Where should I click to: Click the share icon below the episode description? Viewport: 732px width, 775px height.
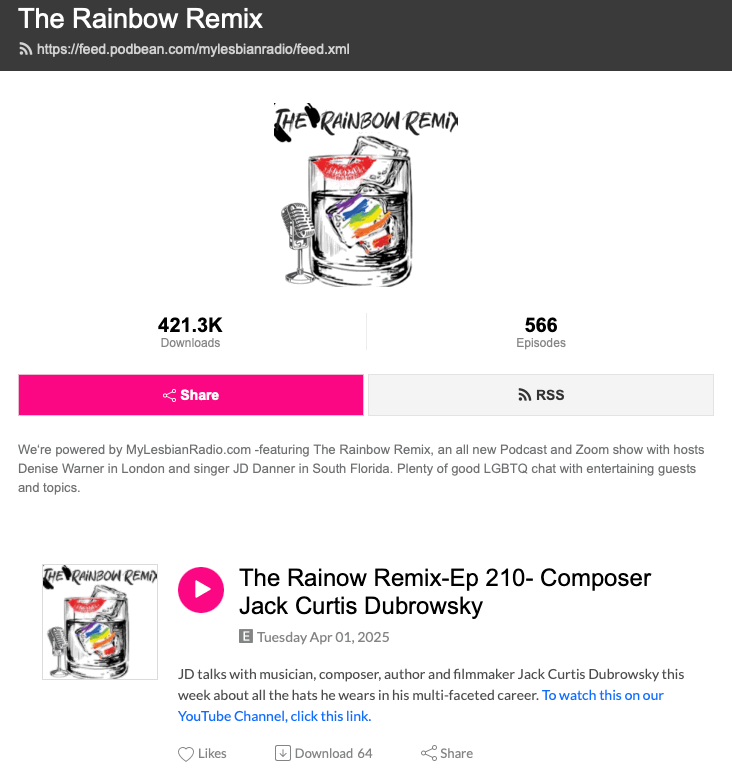point(429,754)
